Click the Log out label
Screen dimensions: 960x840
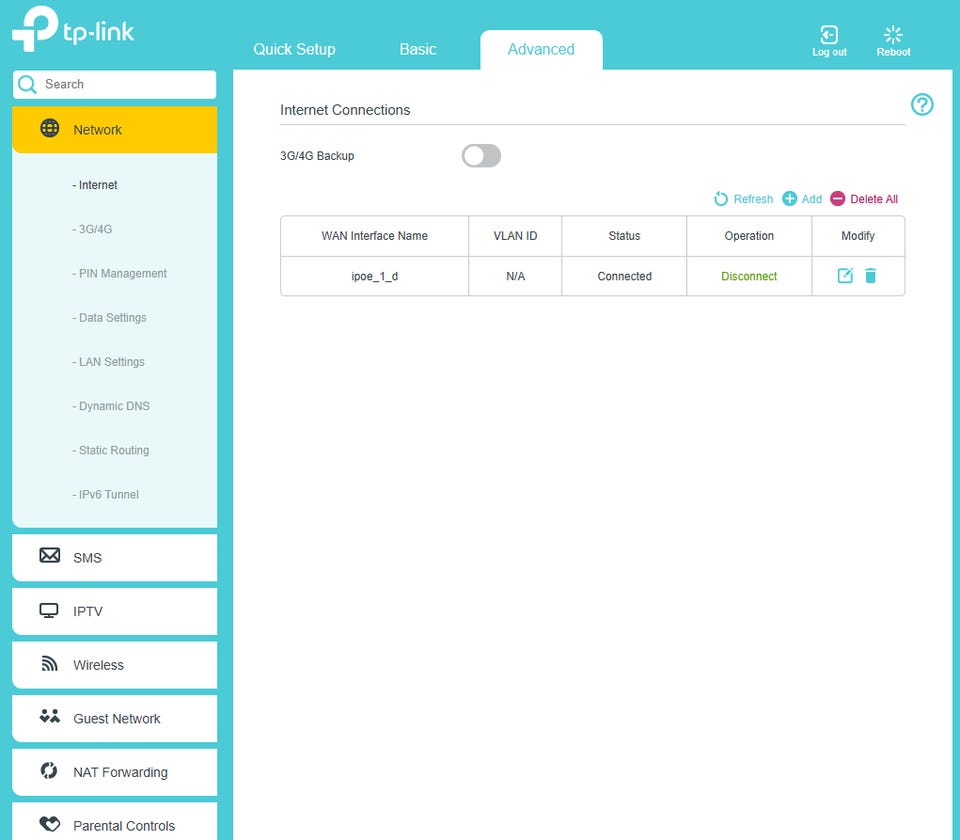coord(829,52)
